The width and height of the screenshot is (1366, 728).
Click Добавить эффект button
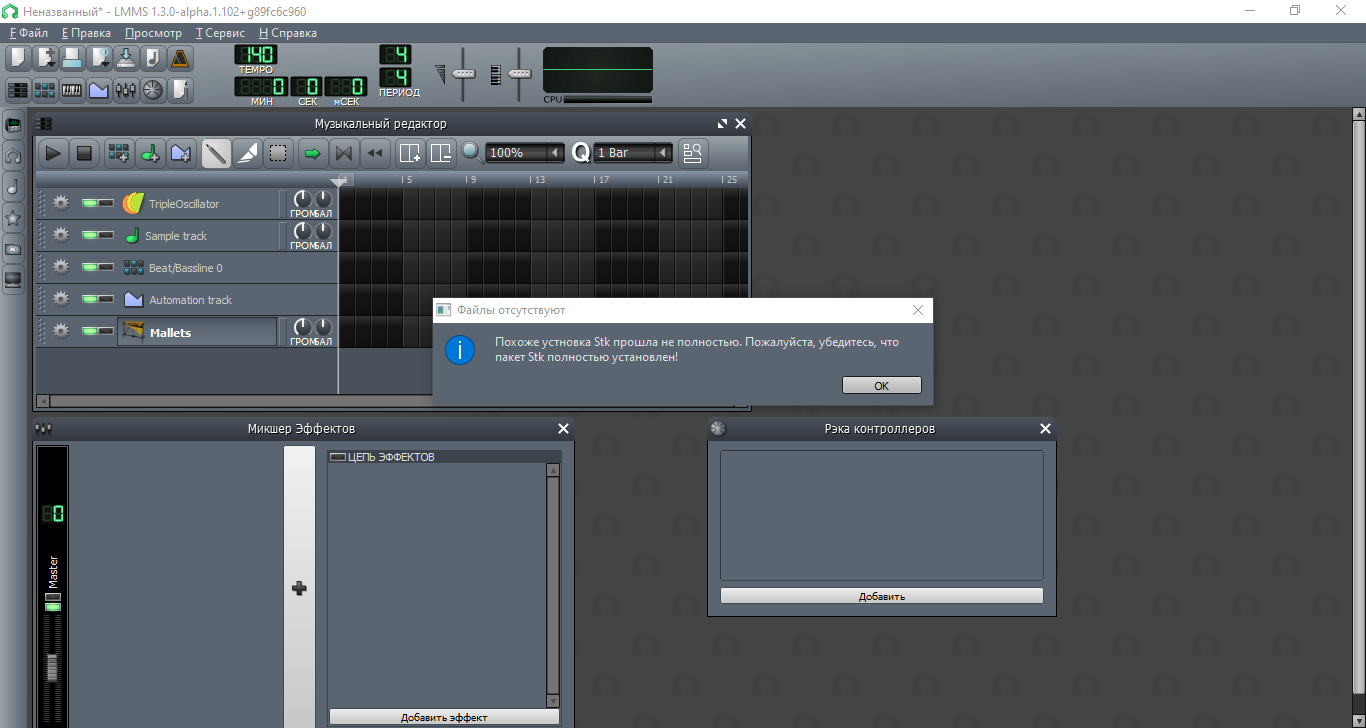tap(444, 717)
